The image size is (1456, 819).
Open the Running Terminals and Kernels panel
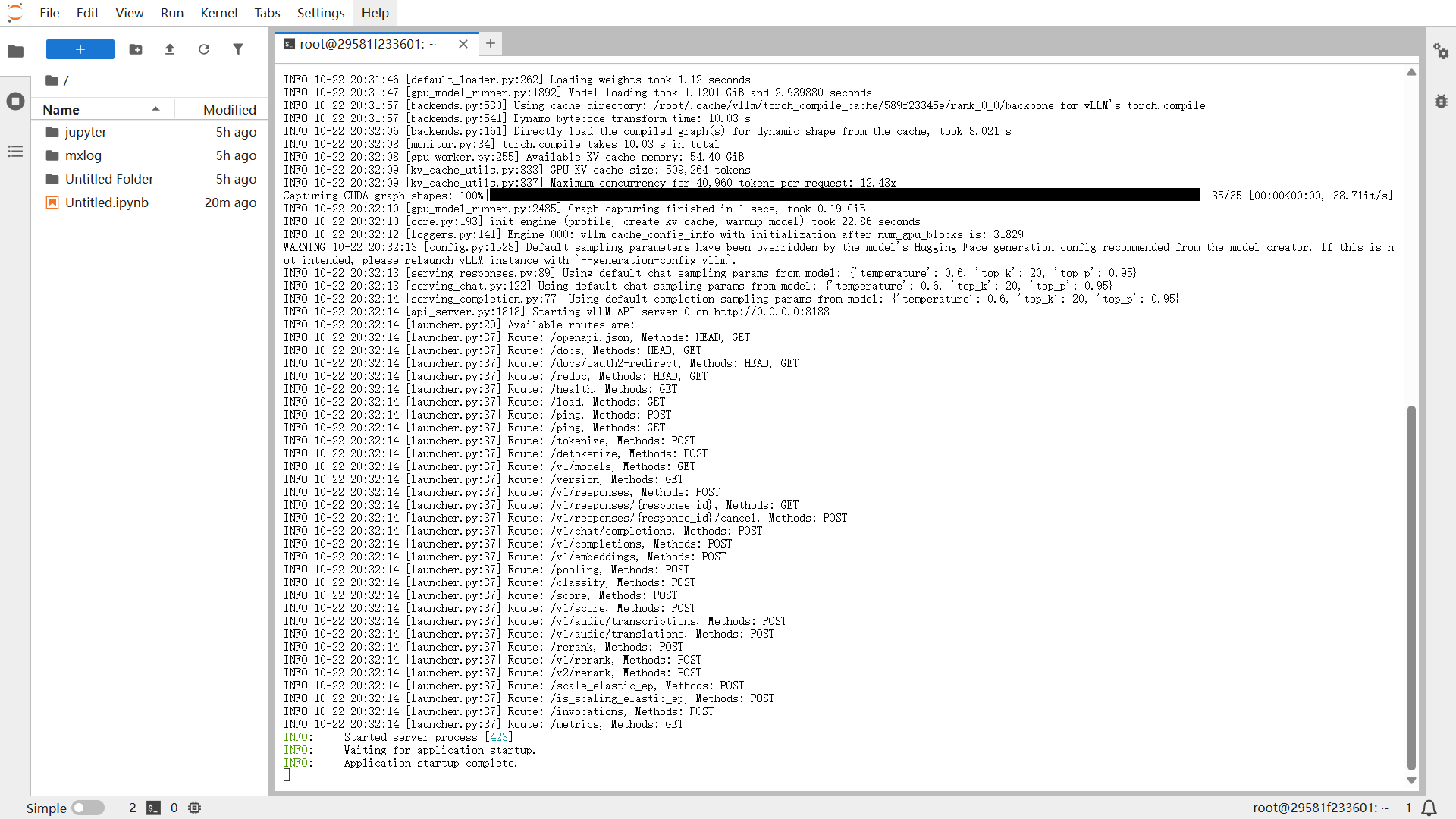pos(15,102)
